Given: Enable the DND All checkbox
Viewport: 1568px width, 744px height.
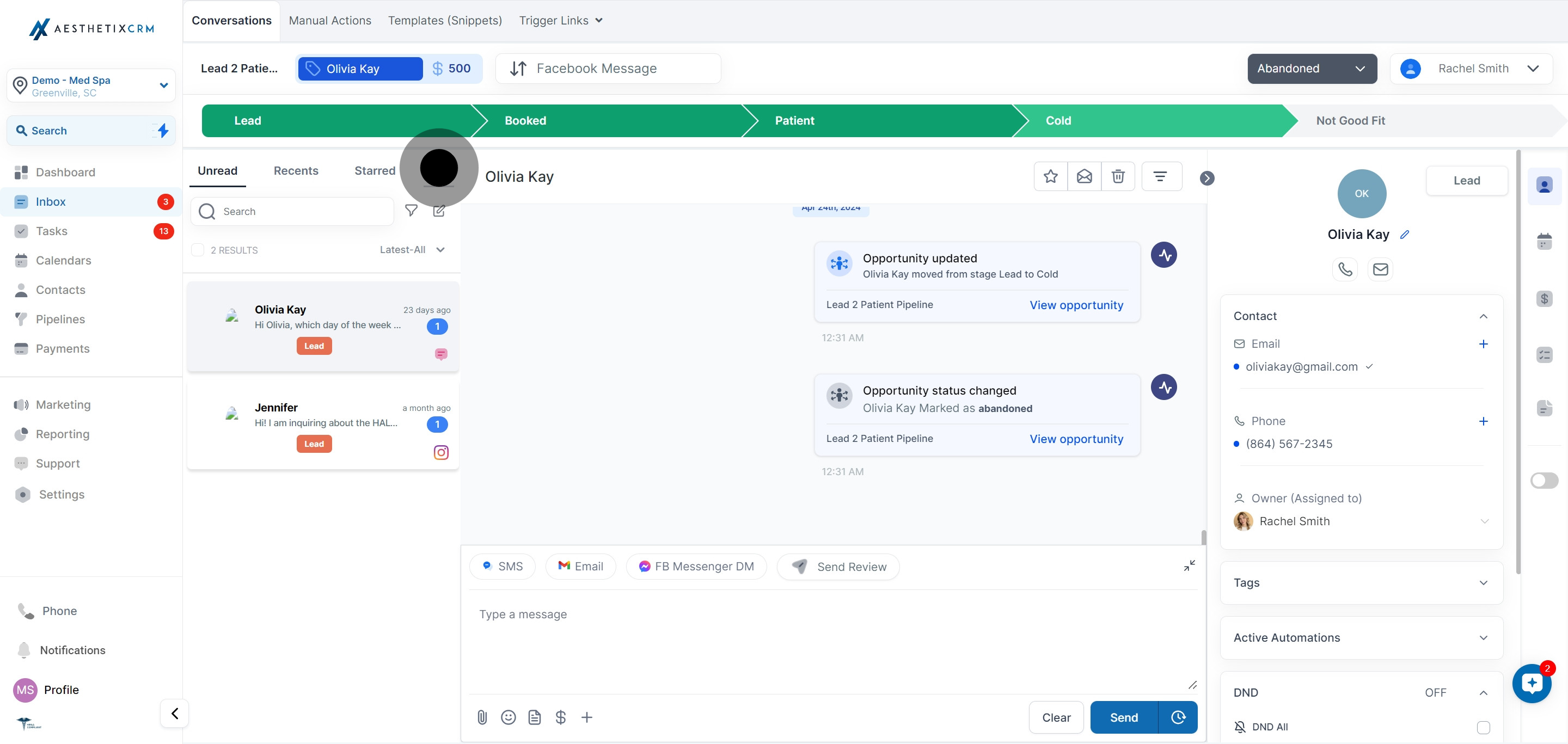Looking at the screenshot, I should 1484,727.
